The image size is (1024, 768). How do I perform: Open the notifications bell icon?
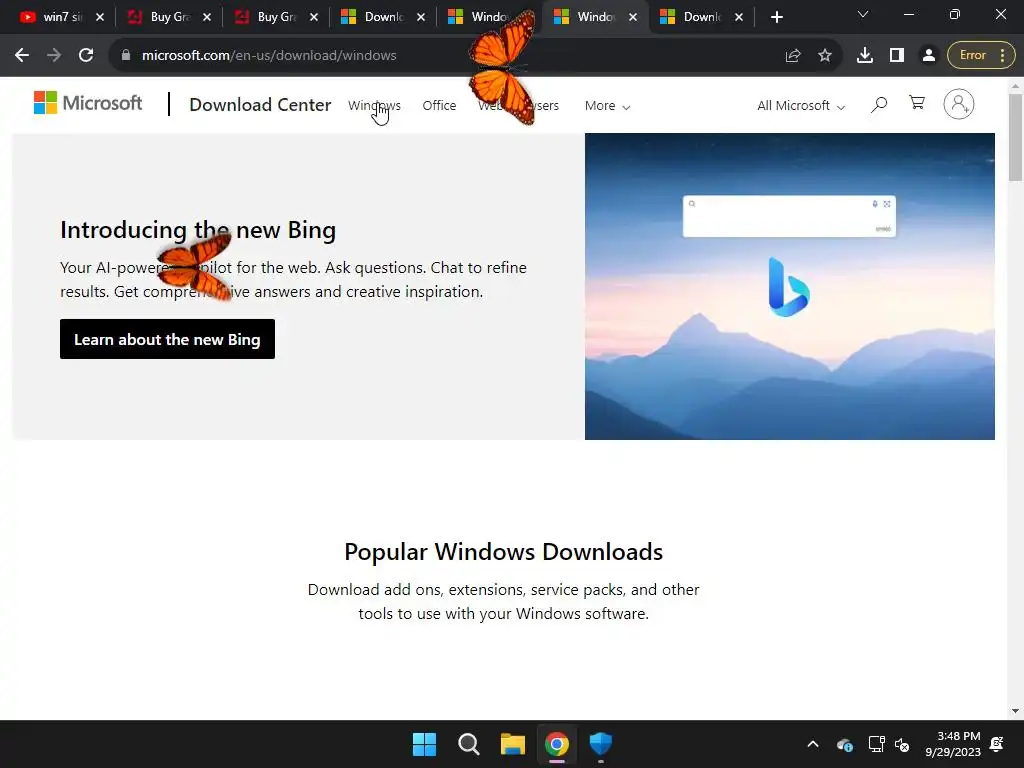[997, 744]
